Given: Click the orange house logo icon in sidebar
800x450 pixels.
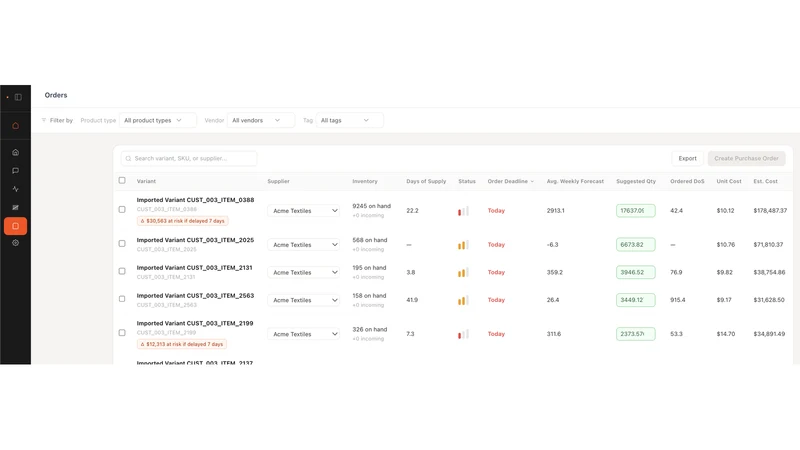Looking at the screenshot, I should 15,126.
